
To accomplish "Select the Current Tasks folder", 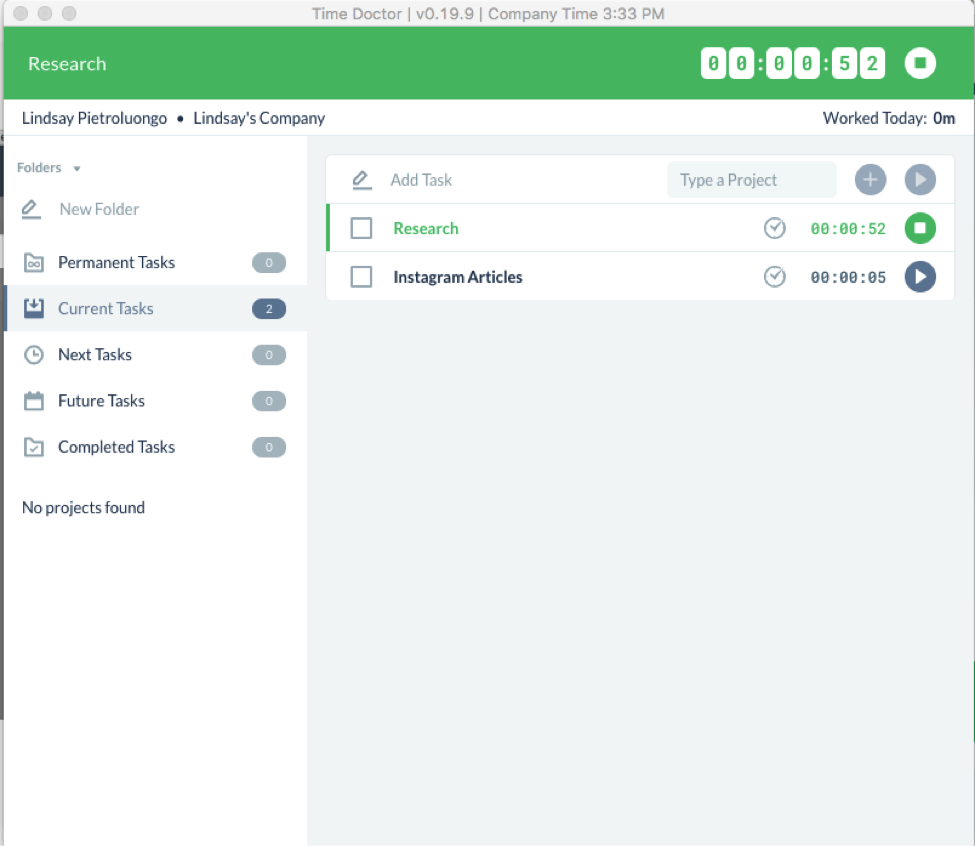I will tap(155, 308).
